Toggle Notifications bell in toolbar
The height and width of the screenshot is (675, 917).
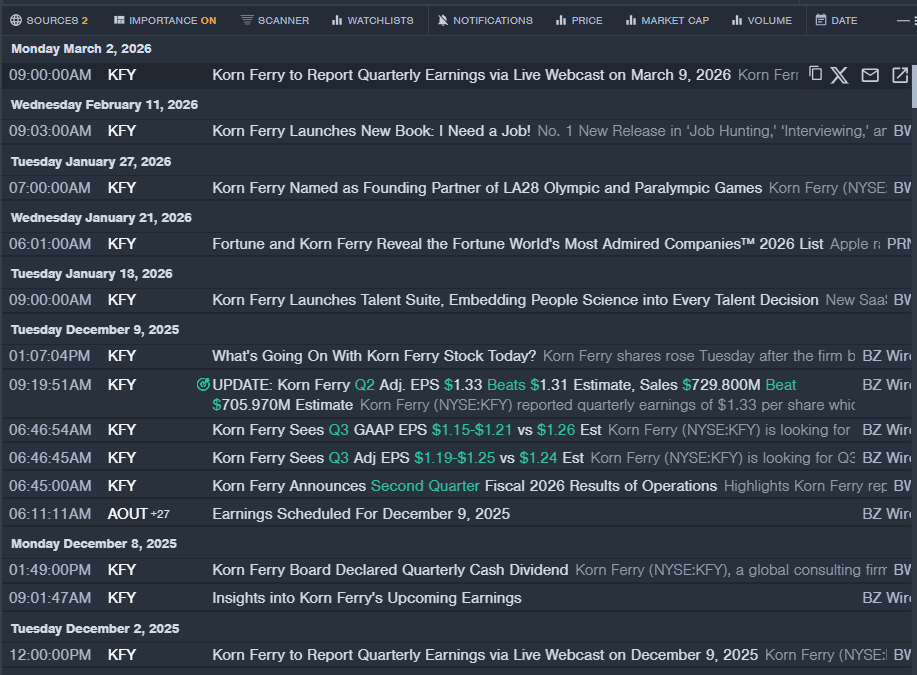485,20
